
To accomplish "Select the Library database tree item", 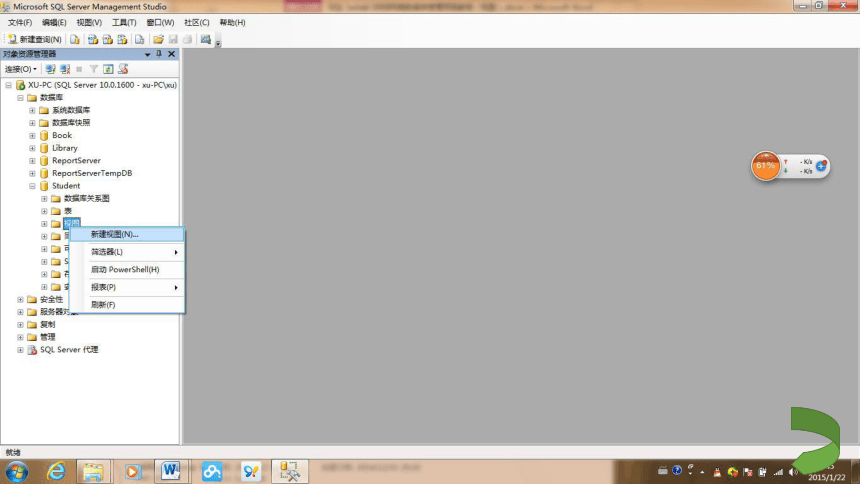I will coord(65,148).
